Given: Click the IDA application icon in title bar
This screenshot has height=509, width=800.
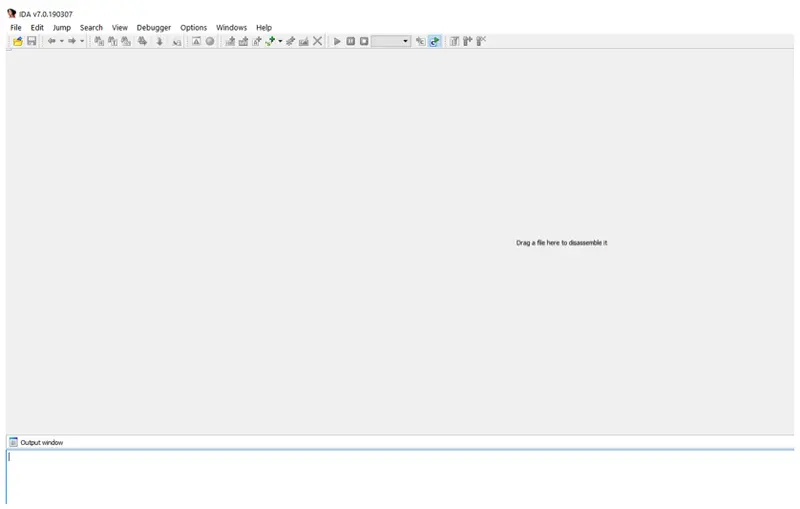Looking at the screenshot, I should (12, 13).
